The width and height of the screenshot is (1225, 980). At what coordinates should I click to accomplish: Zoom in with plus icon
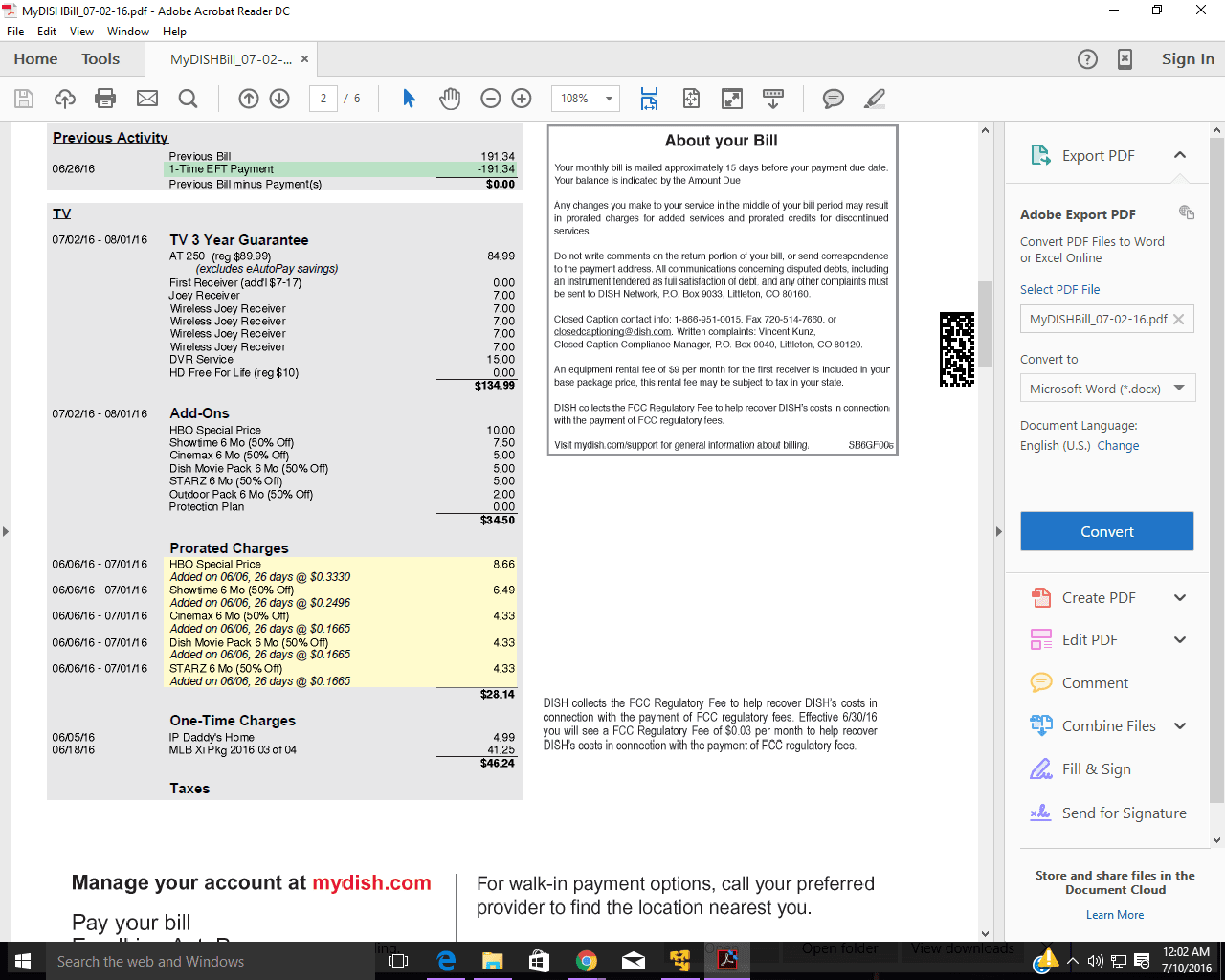522,99
